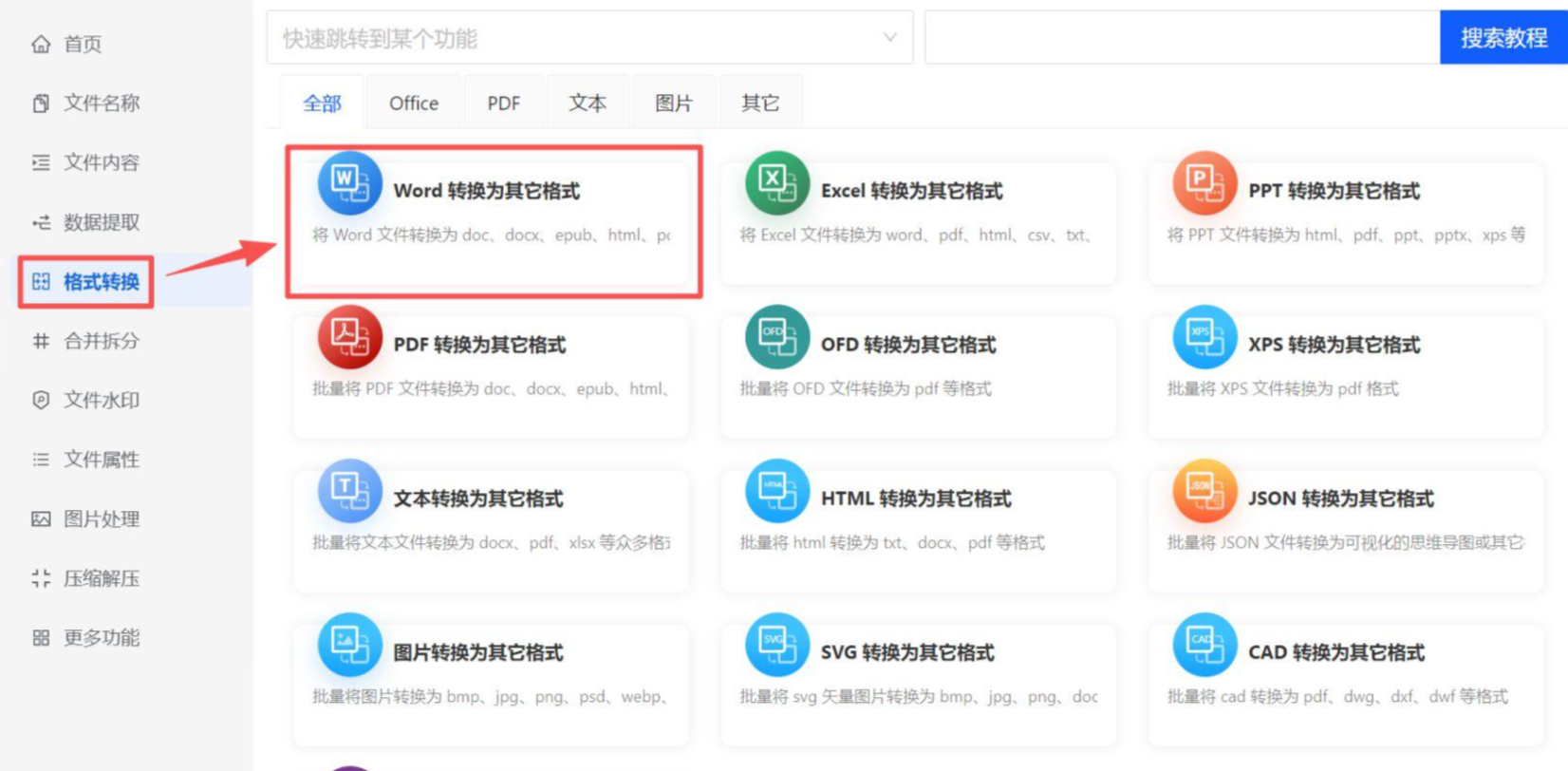The width and height of the screenshot is (1568, 771).
Task: Click the 文件名称 file icon in sidebar
Action: click(x=41, y=103)
